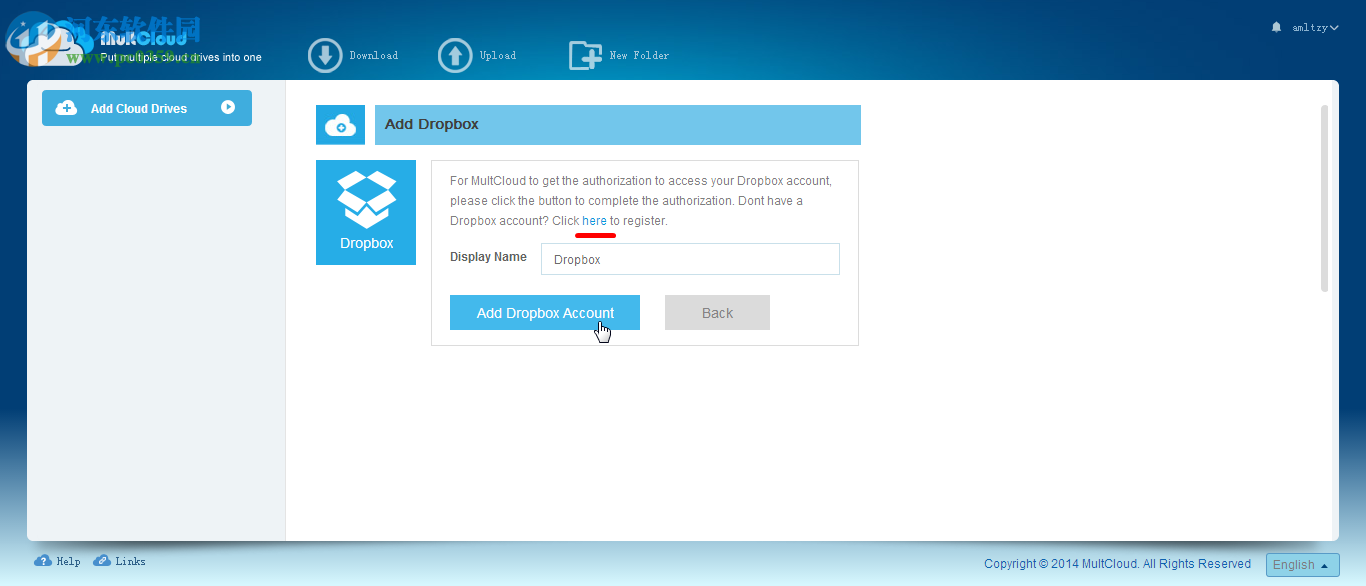Open the Download tool

tap(325, 55)
